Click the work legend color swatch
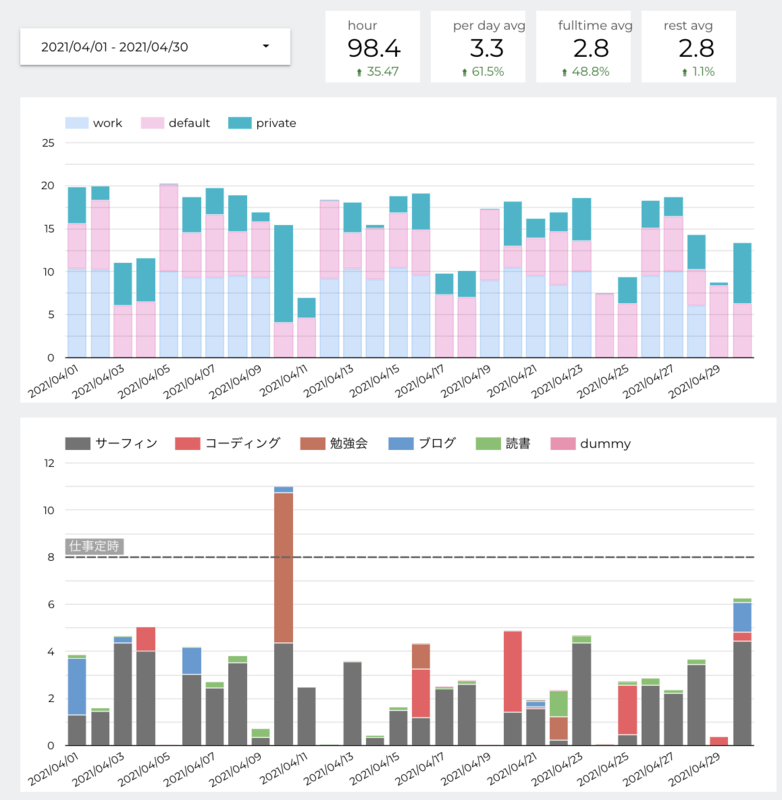782x800 pixels. pos(77,123)
